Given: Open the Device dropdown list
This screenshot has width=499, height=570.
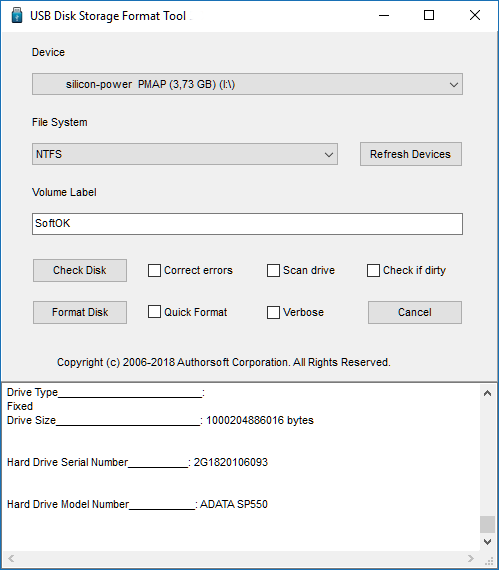Looking at the screenshot, I should (247, 84).
